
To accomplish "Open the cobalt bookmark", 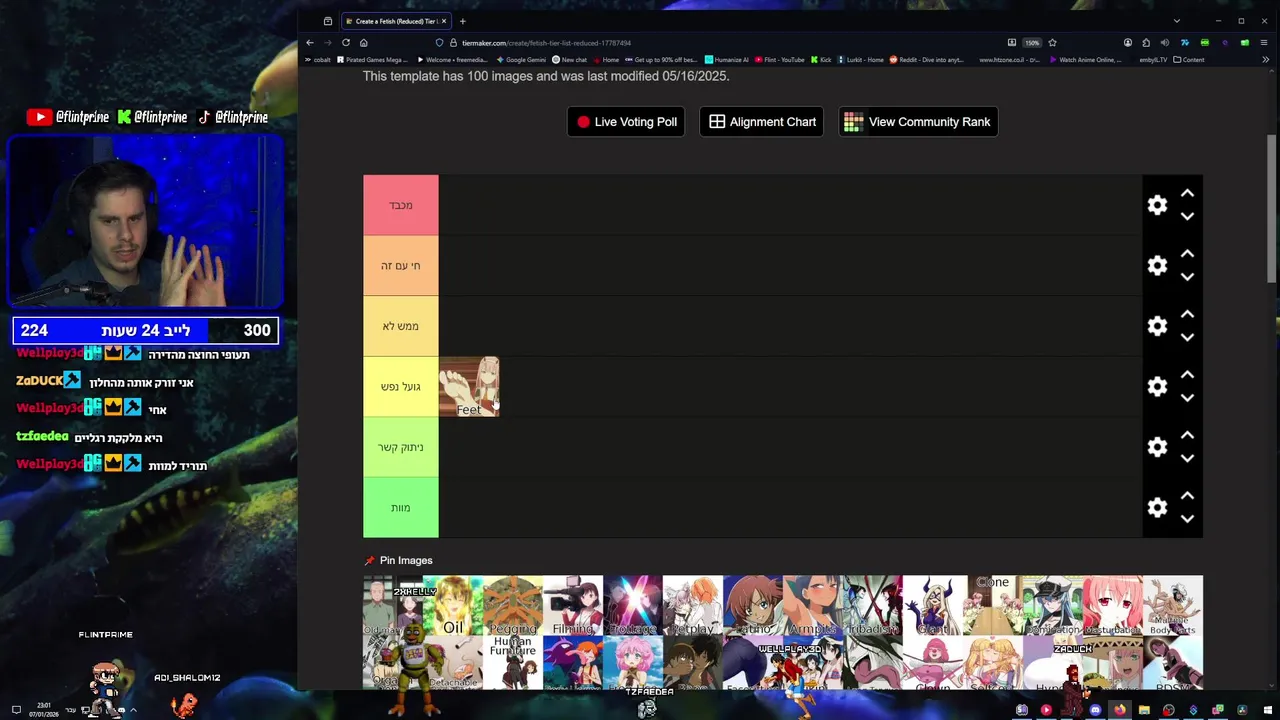I will click(x=318, y=60).
